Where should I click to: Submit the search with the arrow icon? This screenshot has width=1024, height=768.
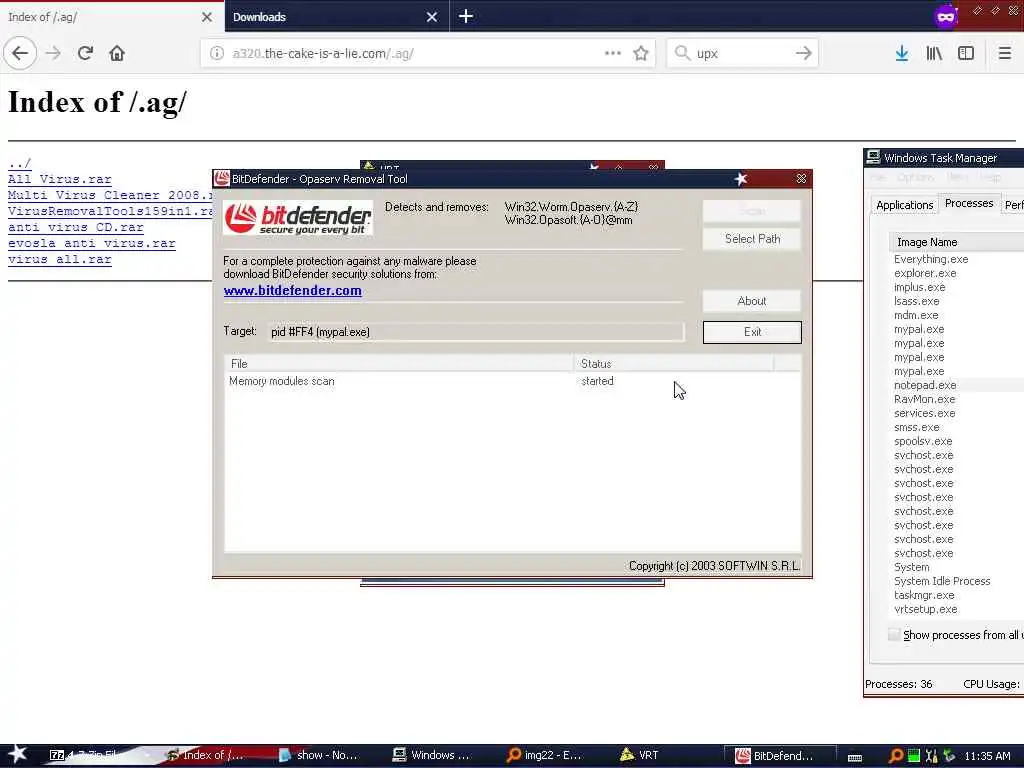[x=804, y=53]
